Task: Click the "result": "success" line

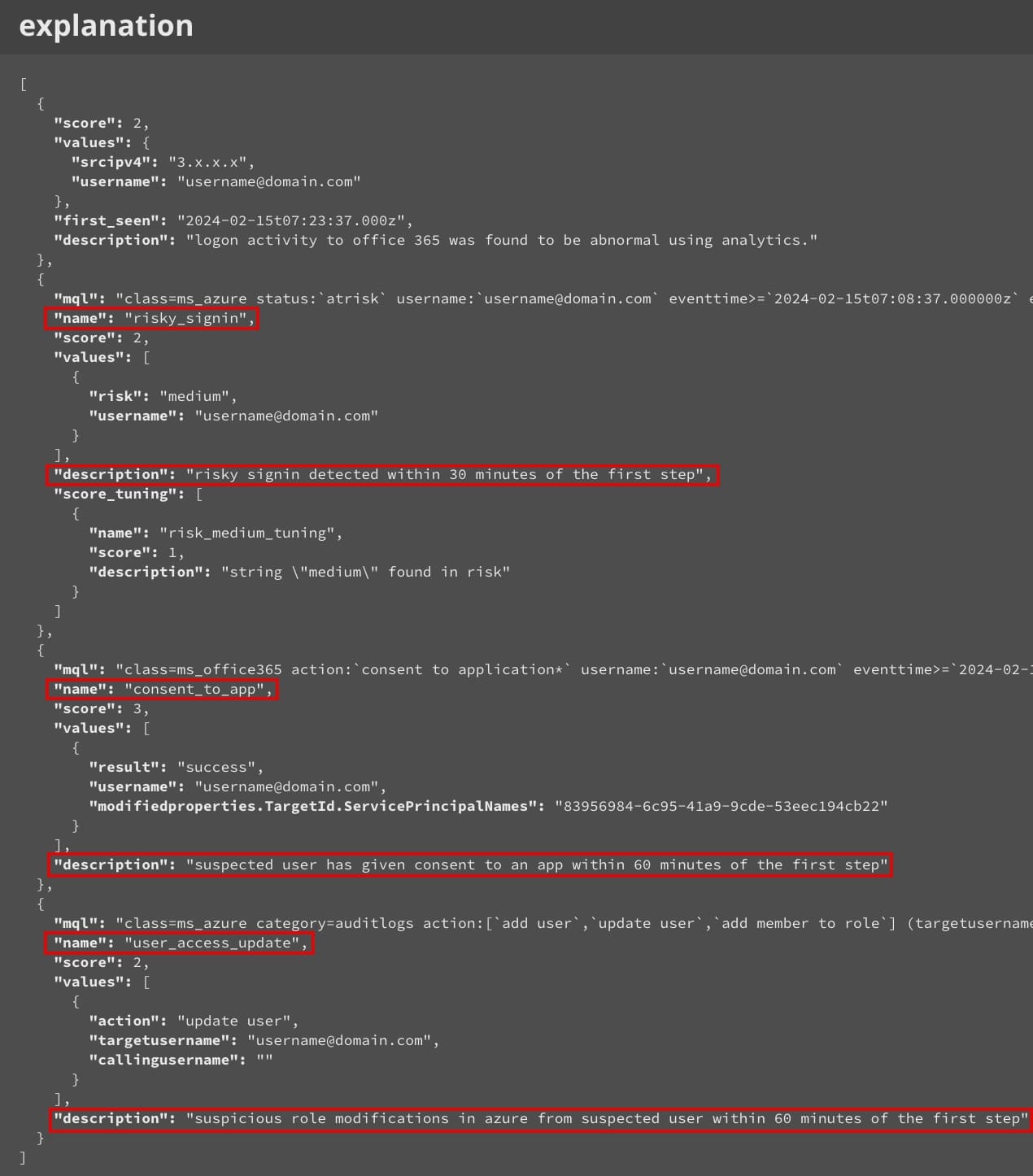Action: pos(176,767)
